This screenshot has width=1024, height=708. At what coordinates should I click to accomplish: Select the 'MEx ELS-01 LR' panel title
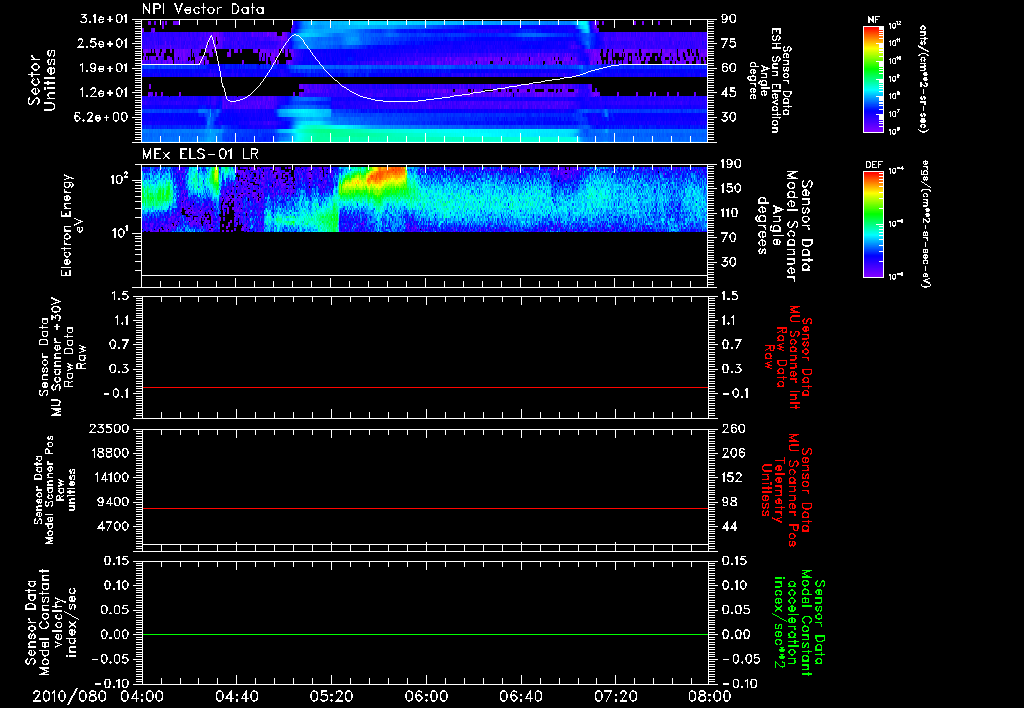pos(200,155)
